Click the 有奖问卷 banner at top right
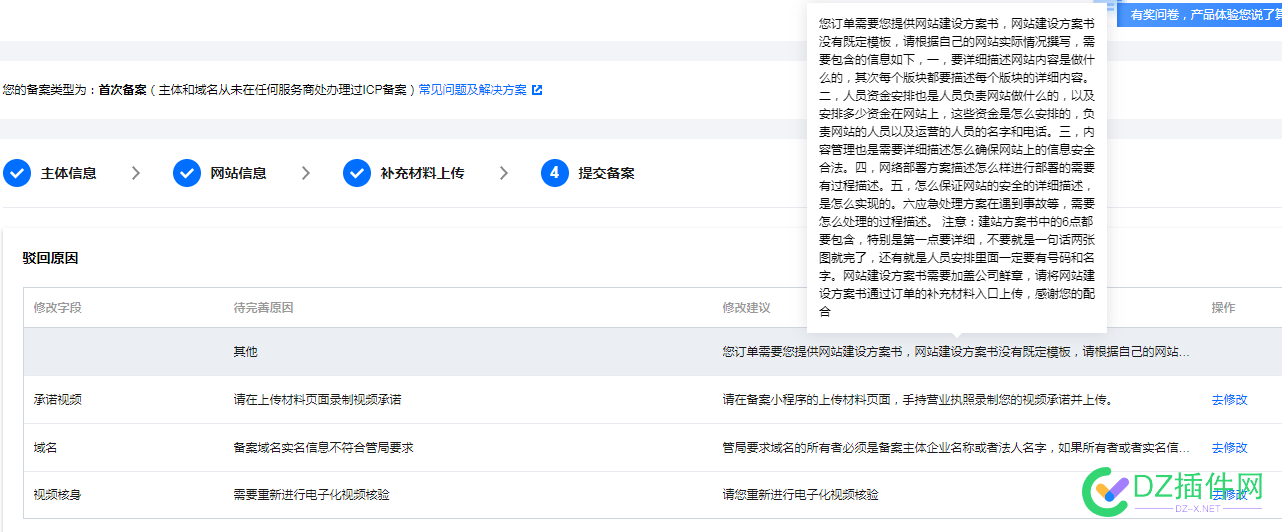The image size is (1282, 532). [1199, 14]
